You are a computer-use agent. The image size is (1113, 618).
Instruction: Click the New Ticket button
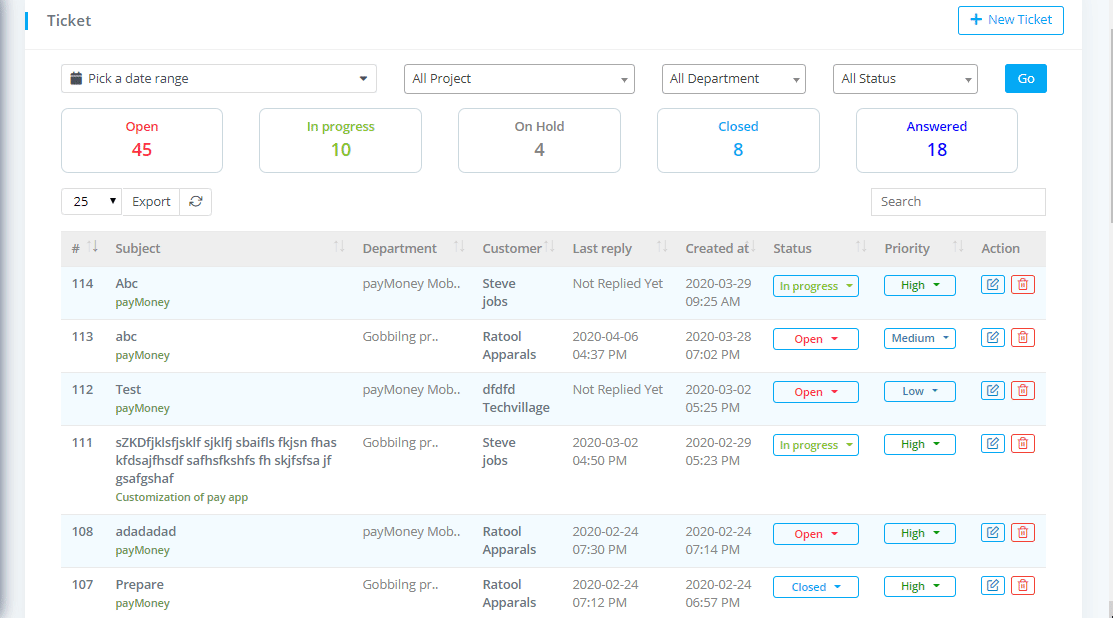click(x=1010, y=20)
